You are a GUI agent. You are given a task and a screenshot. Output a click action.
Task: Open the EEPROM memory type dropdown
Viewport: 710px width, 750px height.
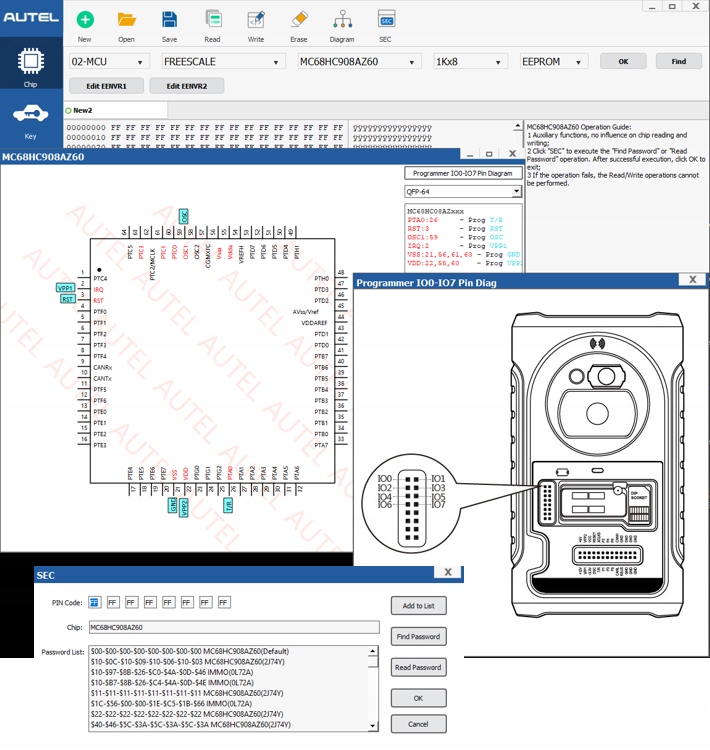[x=553, y=62]
